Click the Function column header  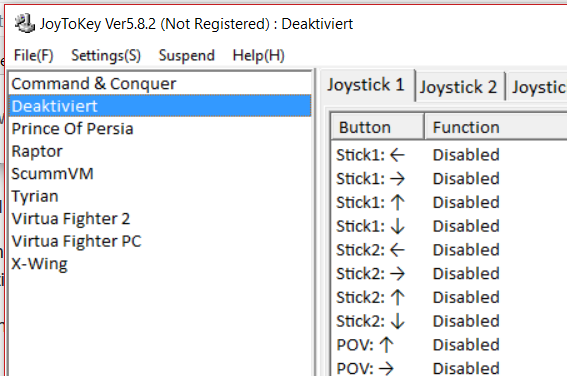(x=495, y=127)
